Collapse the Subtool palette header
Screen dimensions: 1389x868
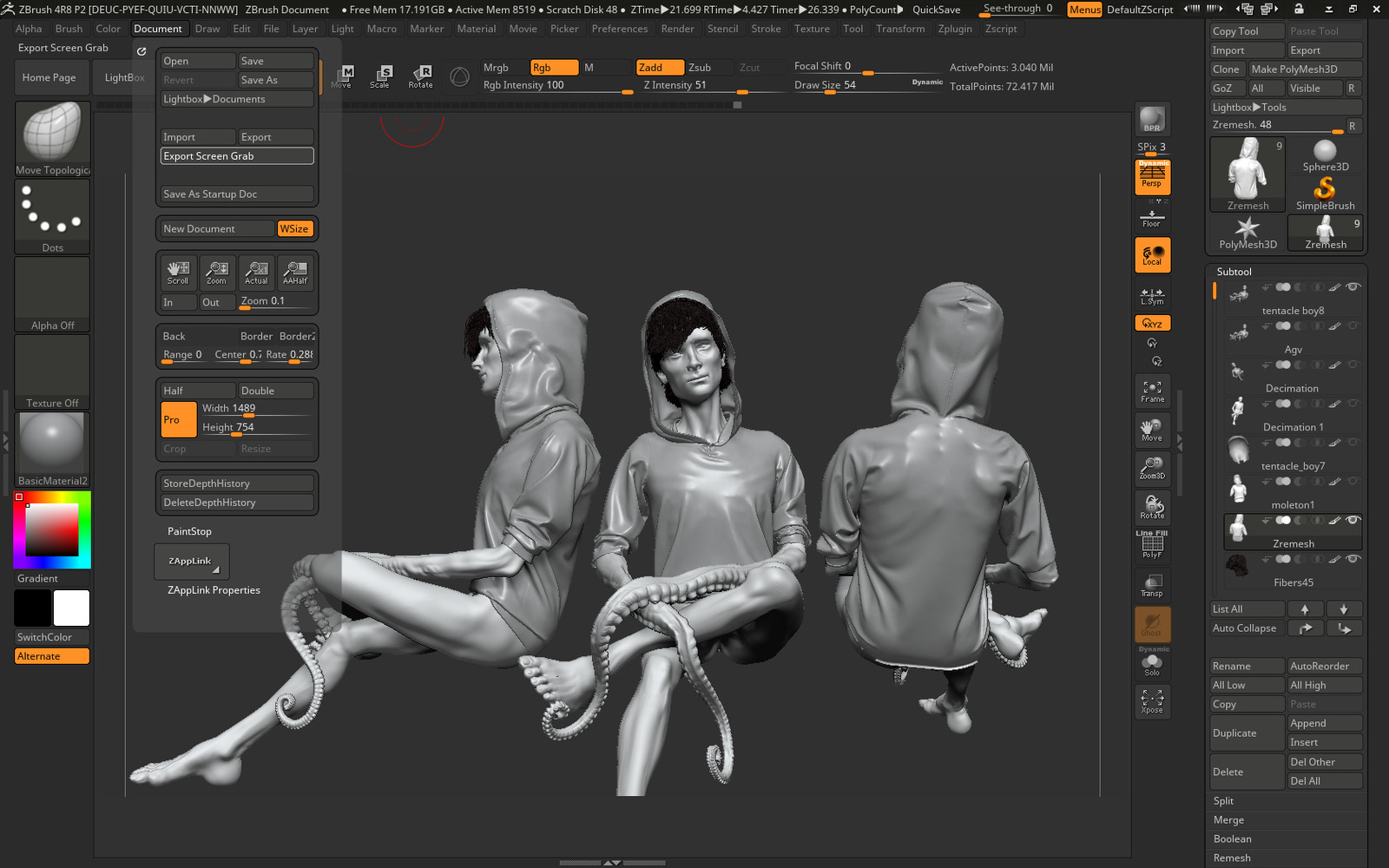click(1234, 272)
